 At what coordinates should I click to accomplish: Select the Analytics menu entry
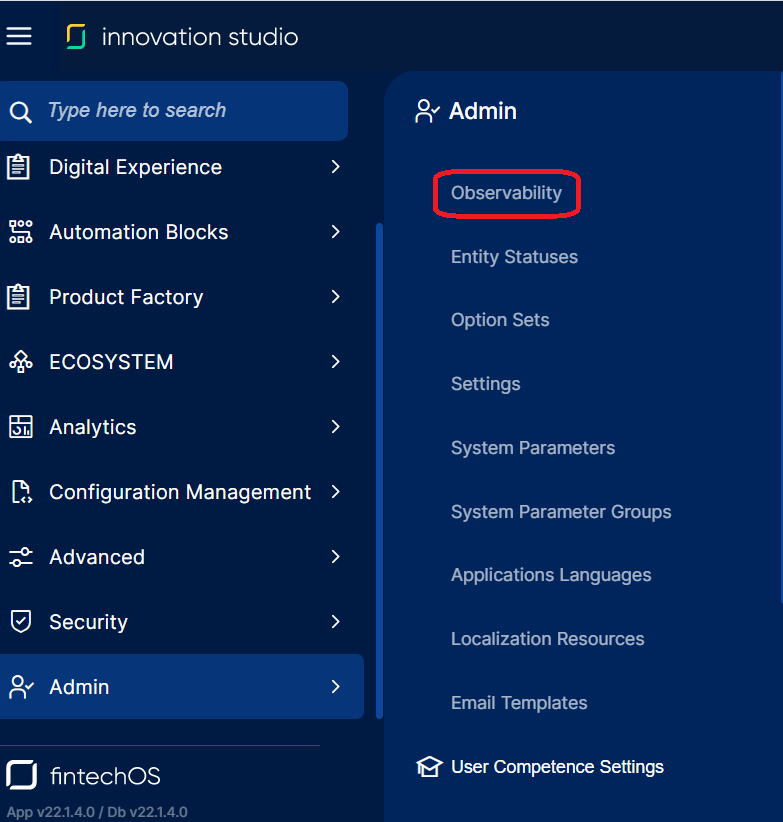[93, 427]
